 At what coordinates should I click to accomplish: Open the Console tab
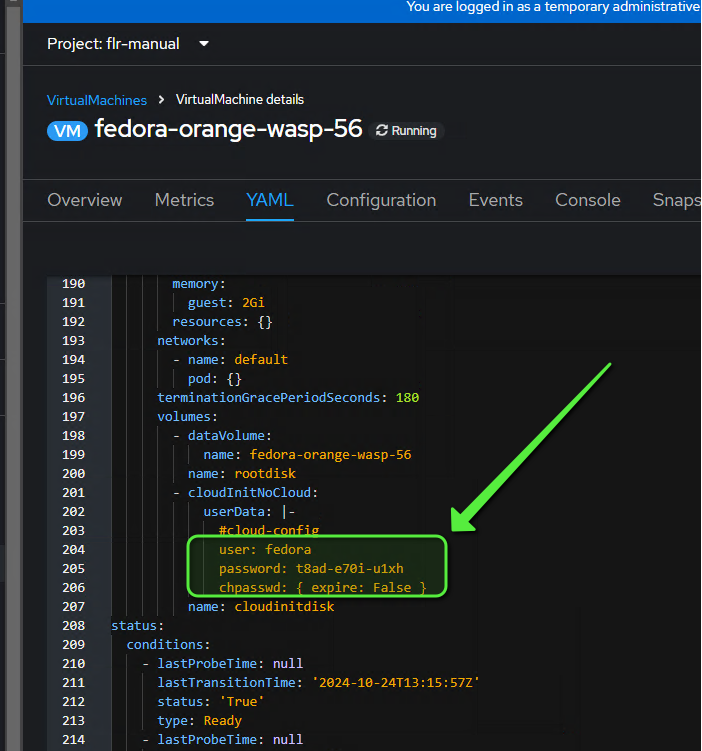tap(588, 200)
